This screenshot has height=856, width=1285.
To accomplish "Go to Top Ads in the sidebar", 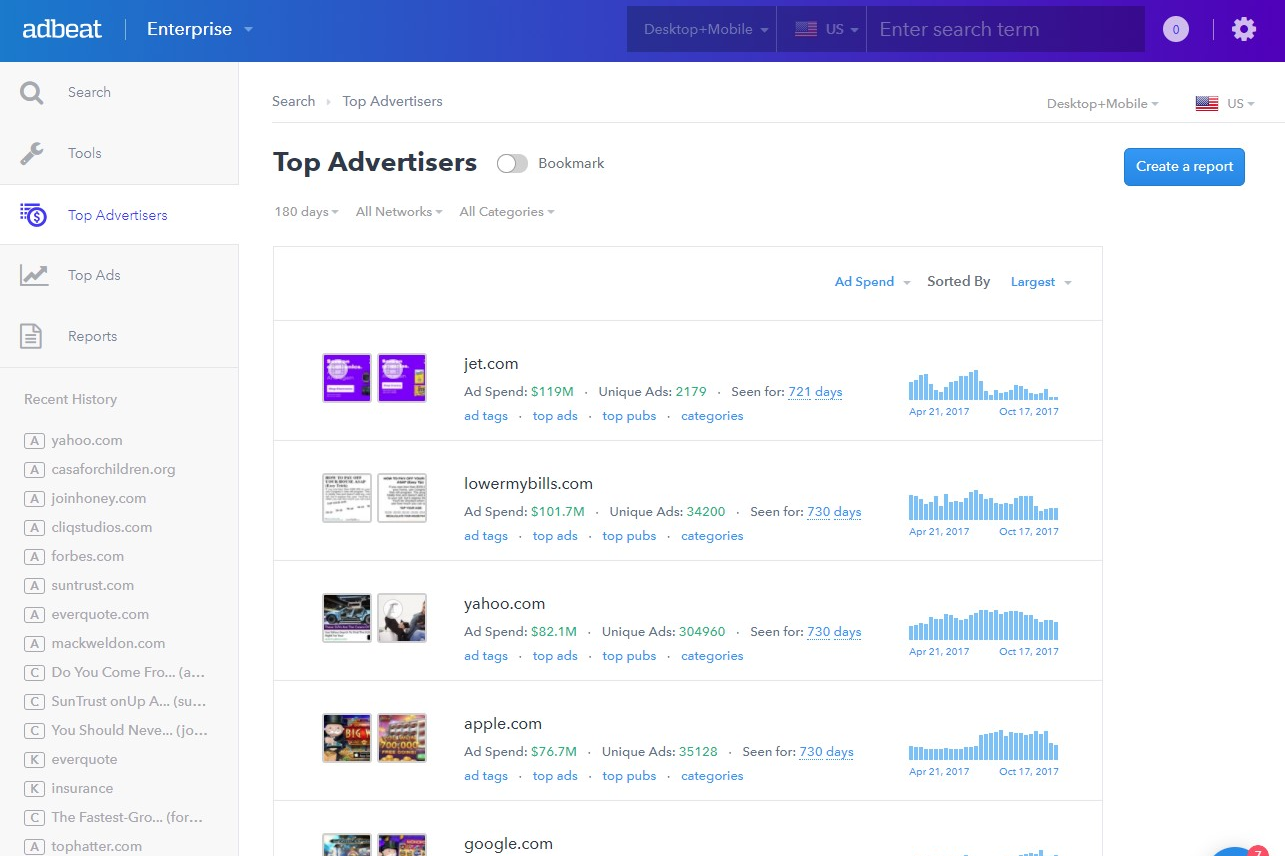I will click(x=94, y=276).
